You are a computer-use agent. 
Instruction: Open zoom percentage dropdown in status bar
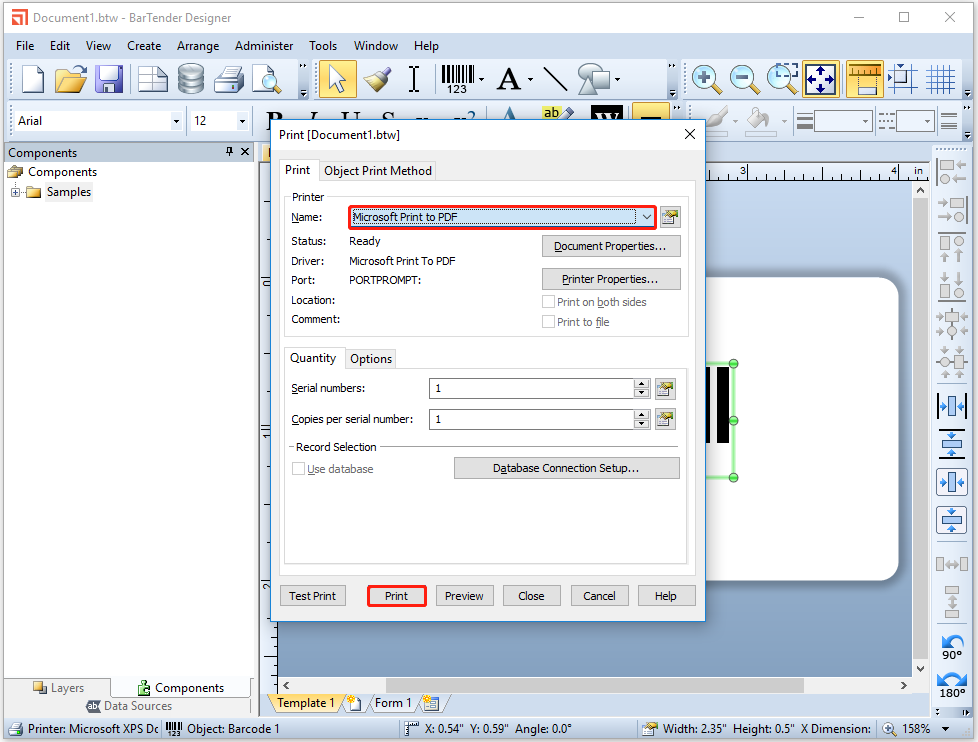pos(946,729)
